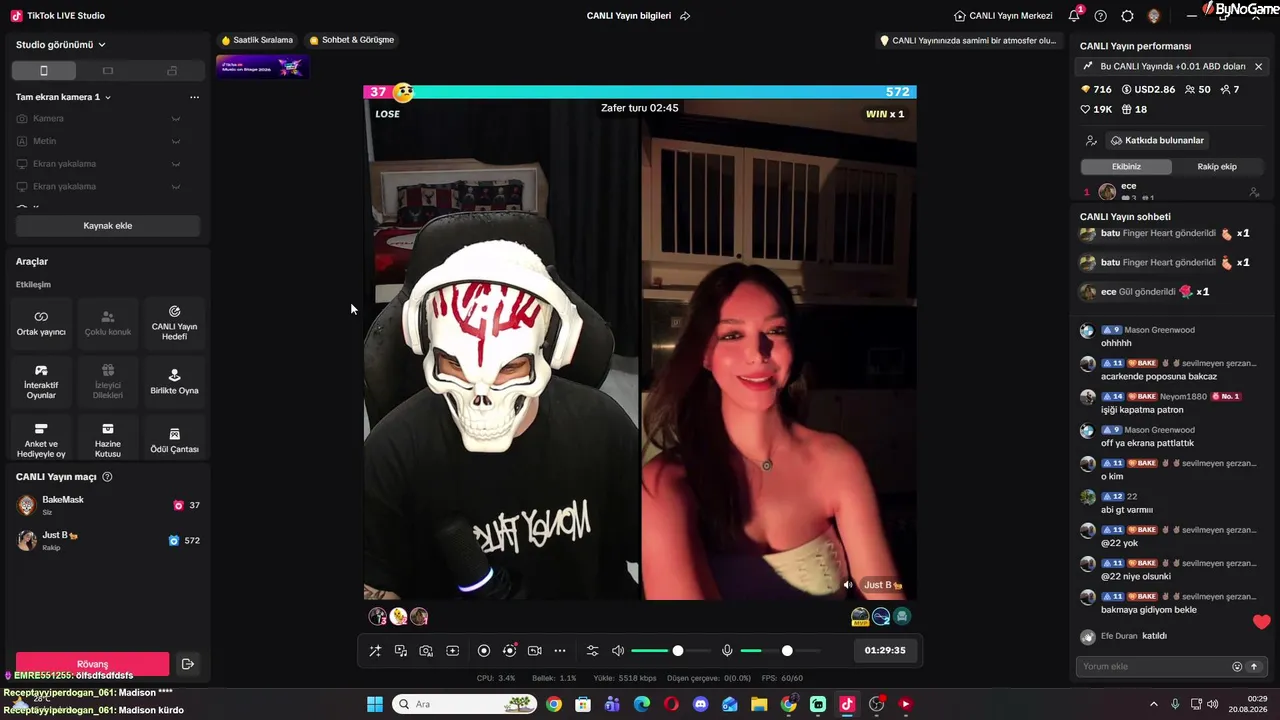Dismiss the USD earnings notification banner
The width and height of the screenshot is (1280, 720).
click(x=1258, y=66)
